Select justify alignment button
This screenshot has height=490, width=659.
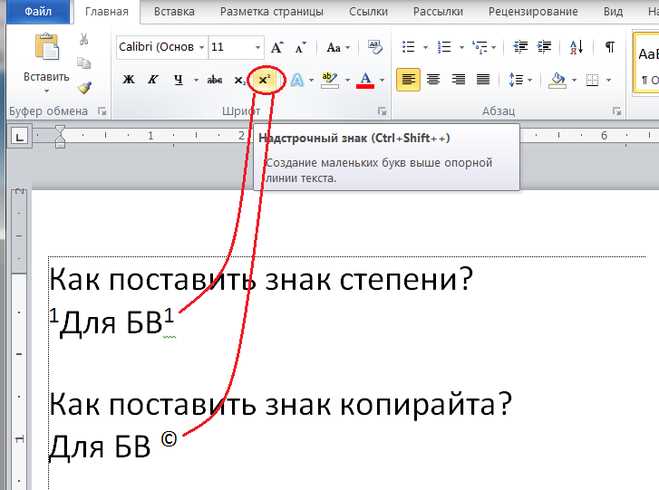tap(483, 79)
